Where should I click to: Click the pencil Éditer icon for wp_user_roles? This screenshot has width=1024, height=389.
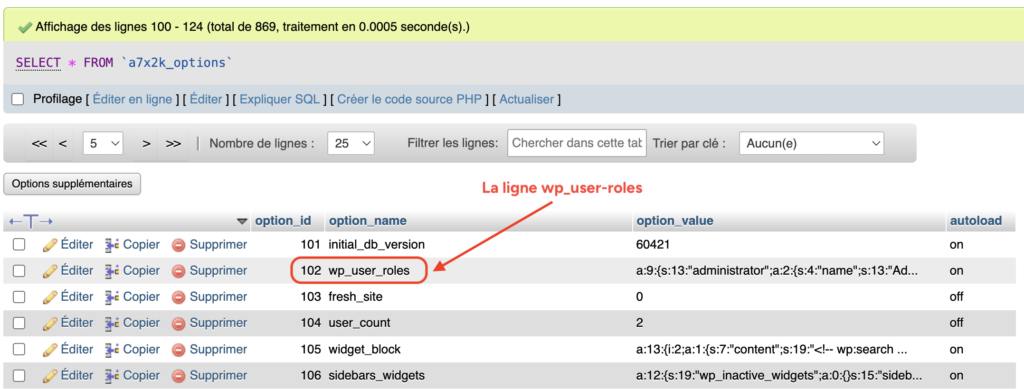[50, 271]
